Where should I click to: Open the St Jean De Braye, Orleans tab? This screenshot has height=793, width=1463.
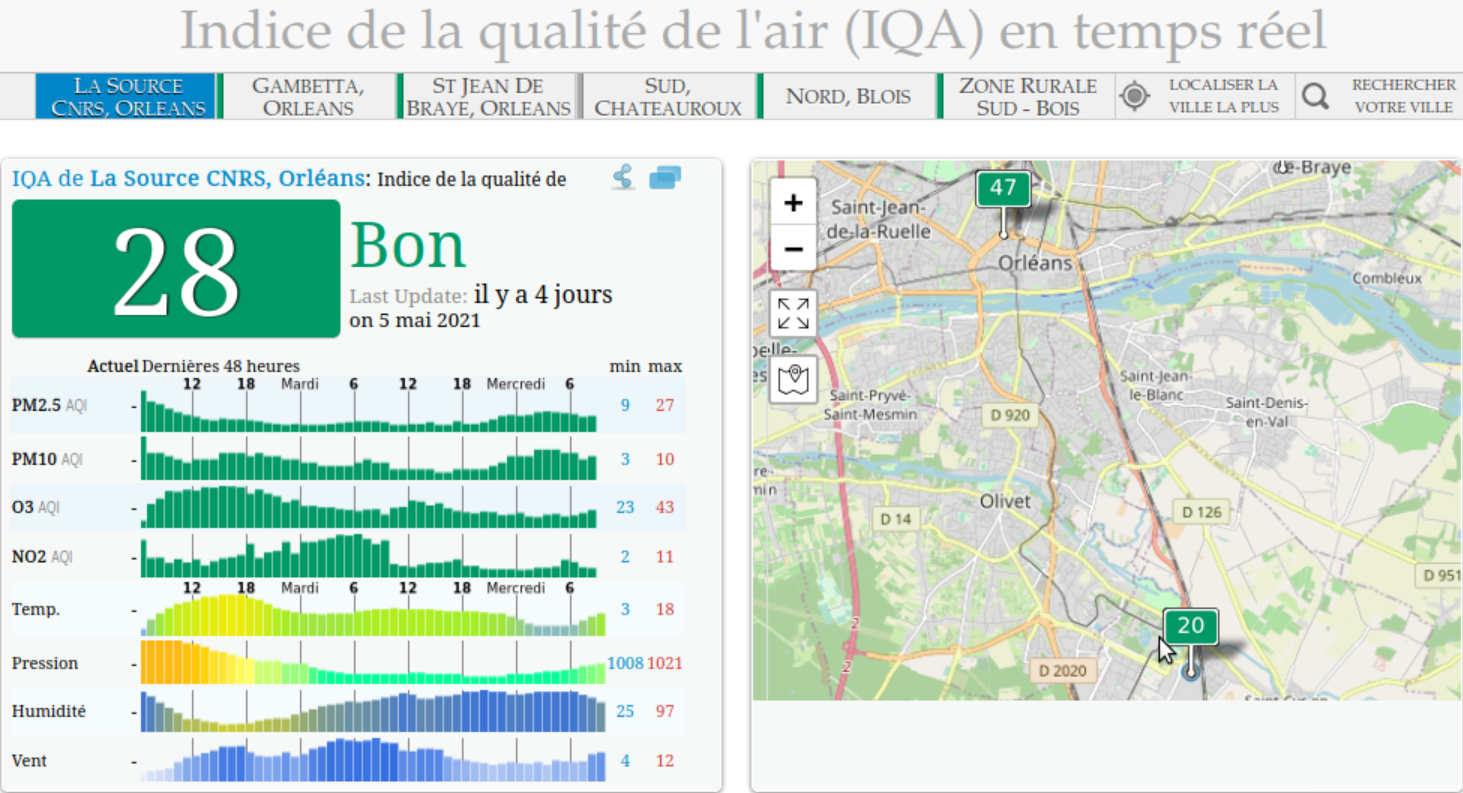(488, 97)
